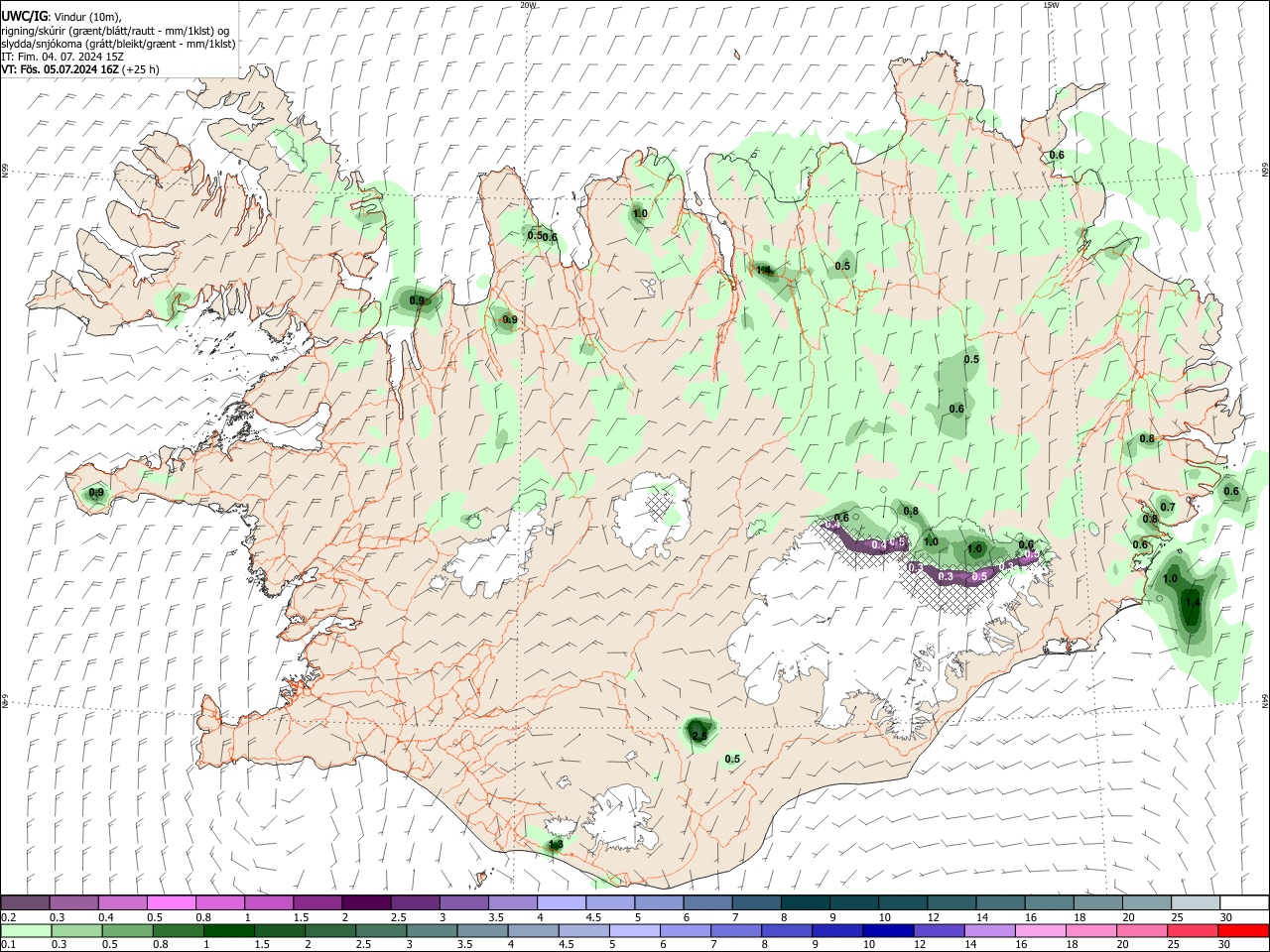Click the 0.9 value on Snæfellsnes peninsula
Image resolution: width=1270 pixels, height=952 pixels.
click(96, 493)
